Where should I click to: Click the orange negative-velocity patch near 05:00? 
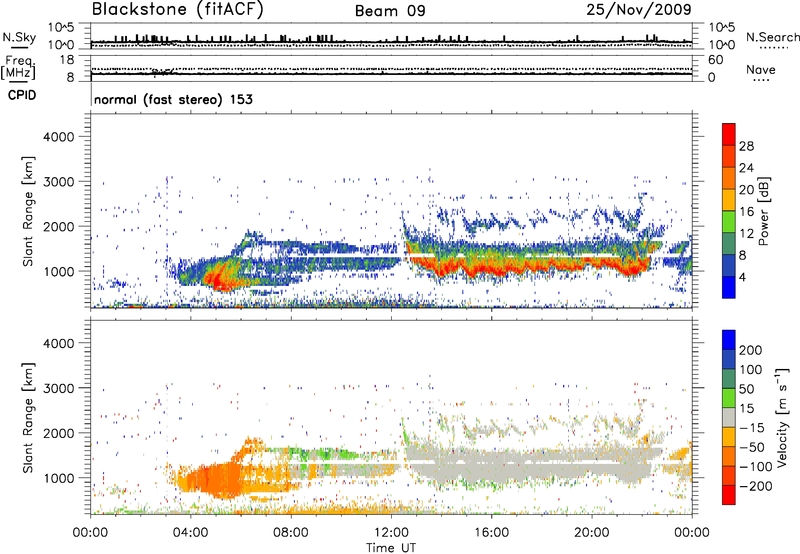tap(214, 481)
